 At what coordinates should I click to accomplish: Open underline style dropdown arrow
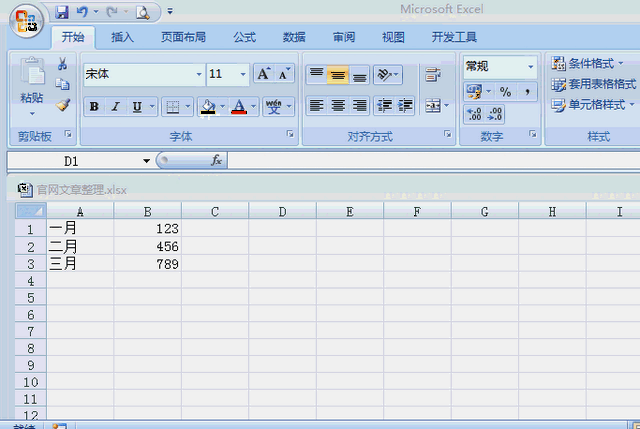[x=152, y=107]
